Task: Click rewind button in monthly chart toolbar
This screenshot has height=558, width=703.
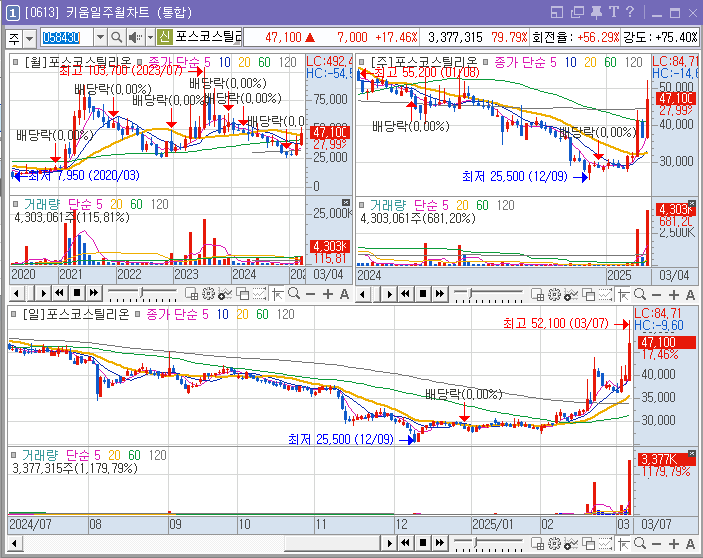Action: 59,294
